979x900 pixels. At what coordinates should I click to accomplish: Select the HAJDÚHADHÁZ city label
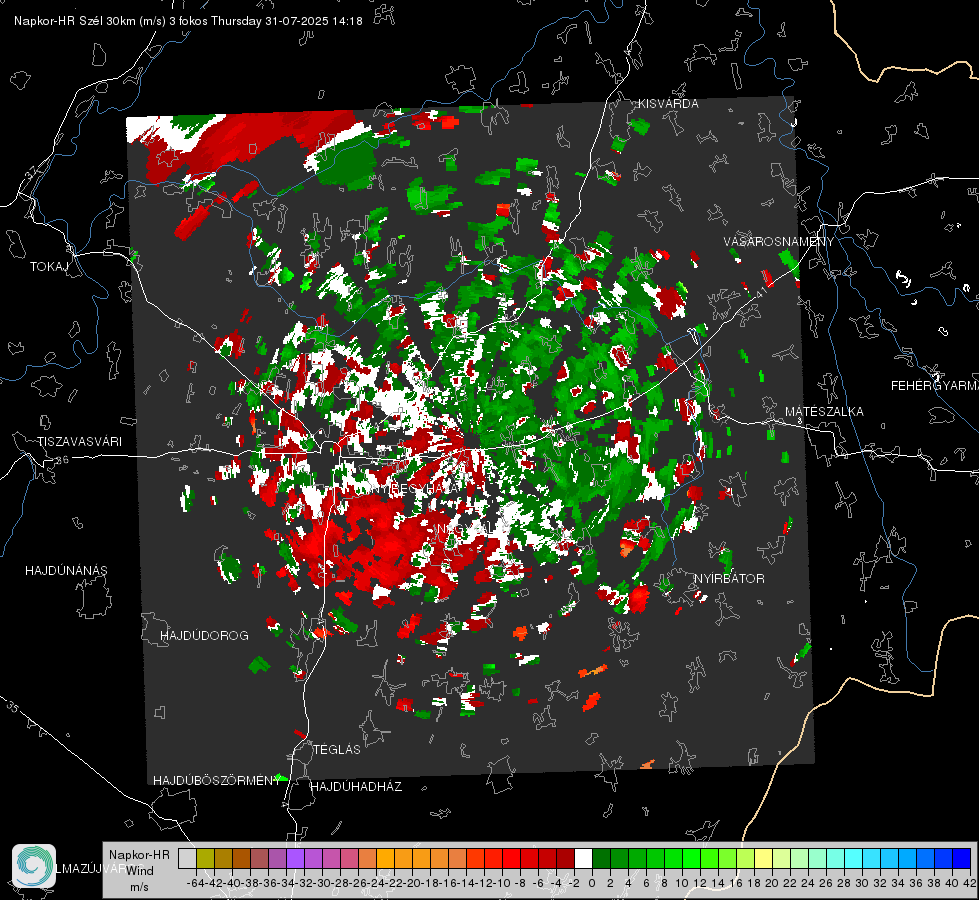(x=356, y=787)
